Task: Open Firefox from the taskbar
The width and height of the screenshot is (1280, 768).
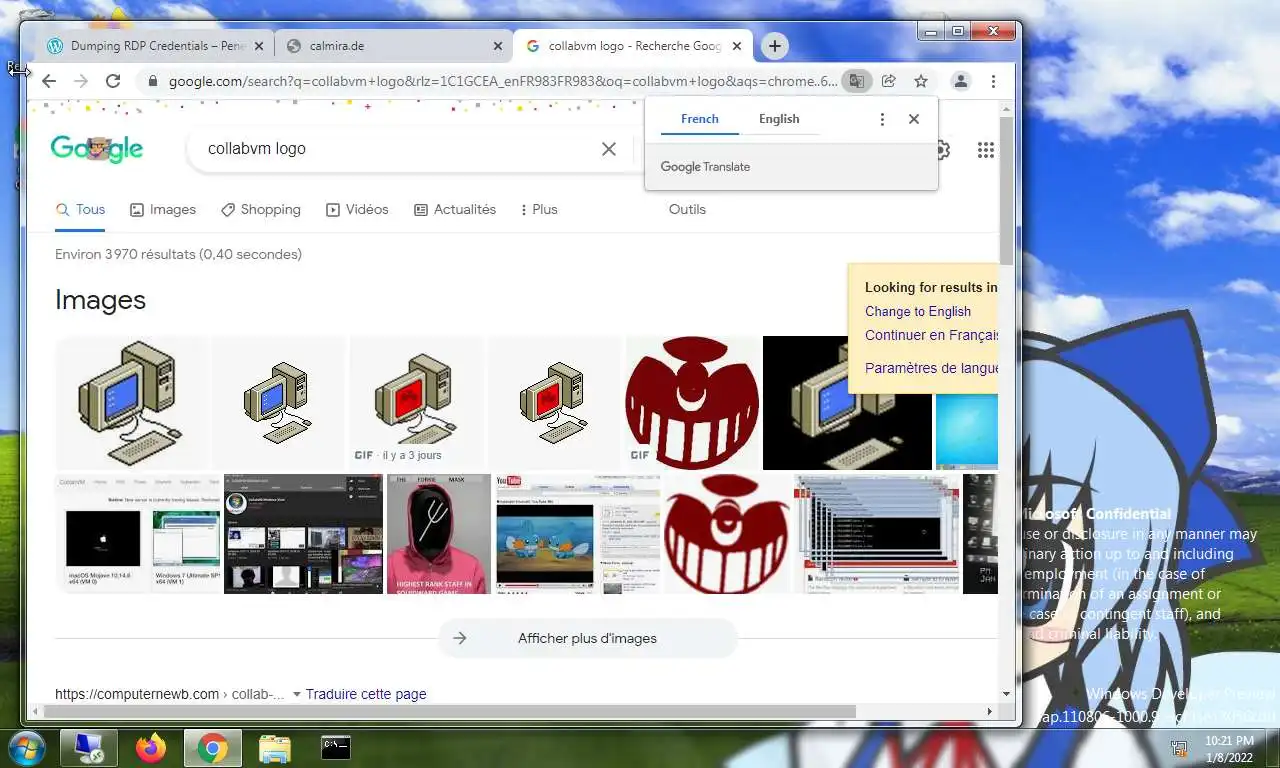Action: click(x=151, y=748)
